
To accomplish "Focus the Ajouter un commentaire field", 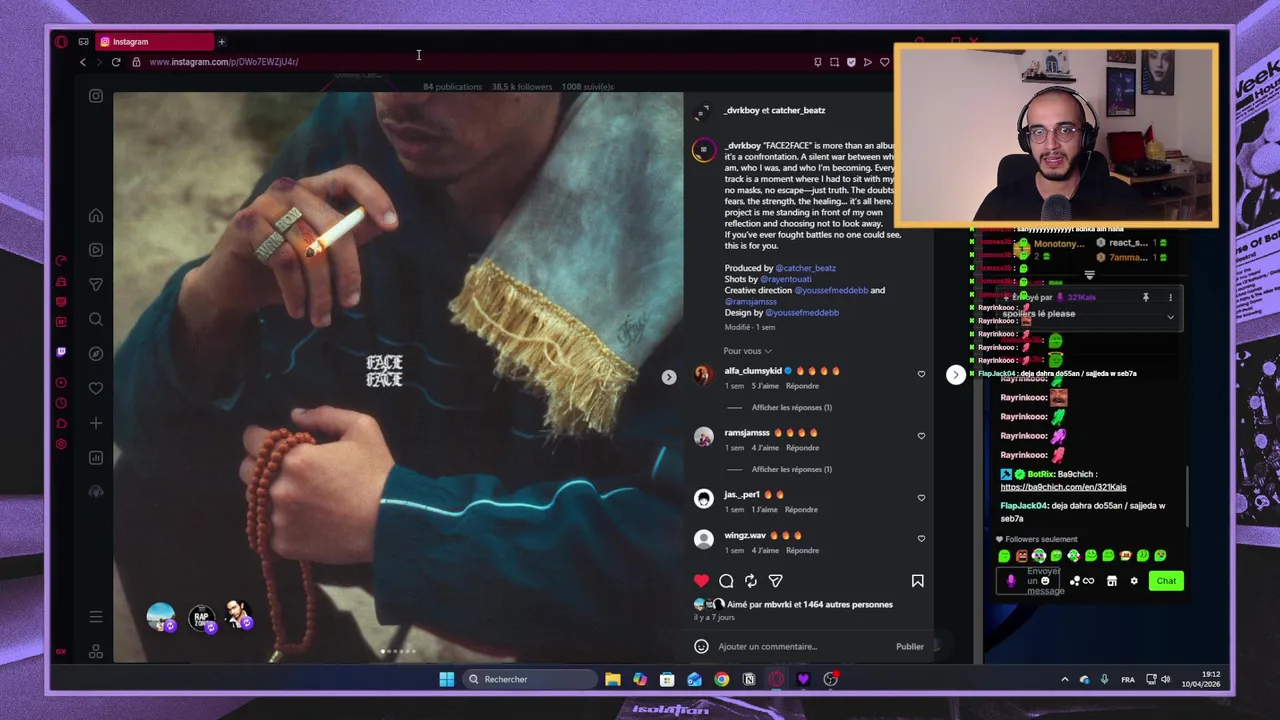I will 800,647.
